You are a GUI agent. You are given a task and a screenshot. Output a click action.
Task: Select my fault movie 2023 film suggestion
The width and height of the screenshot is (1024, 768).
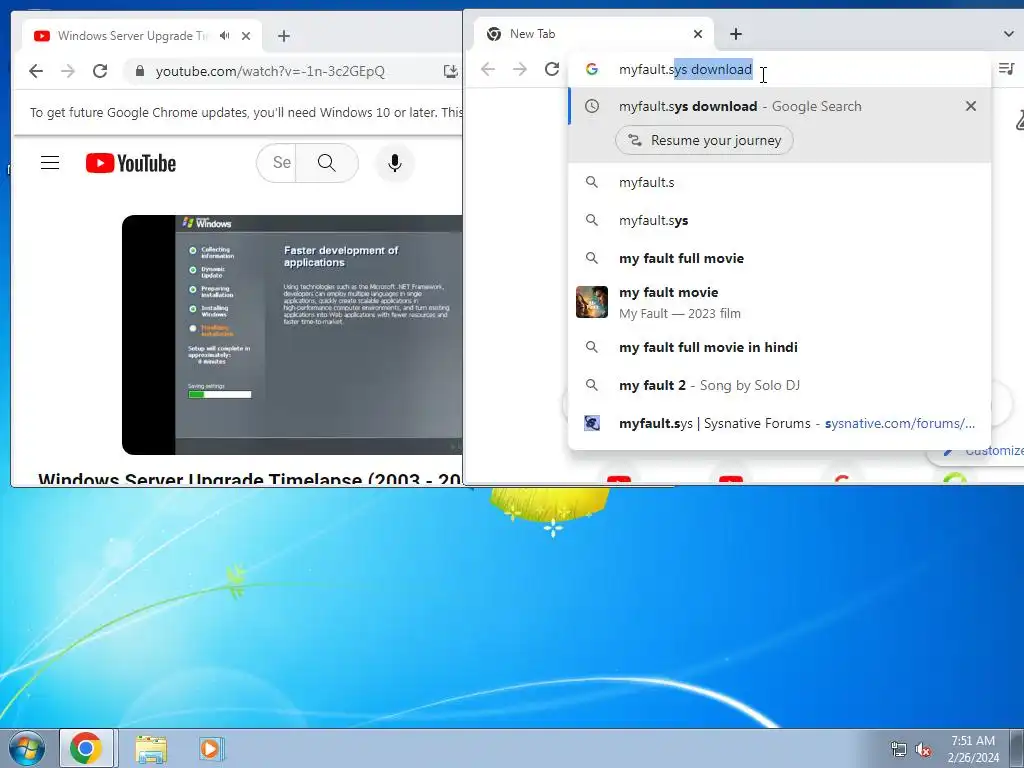(x=780, y=302)
